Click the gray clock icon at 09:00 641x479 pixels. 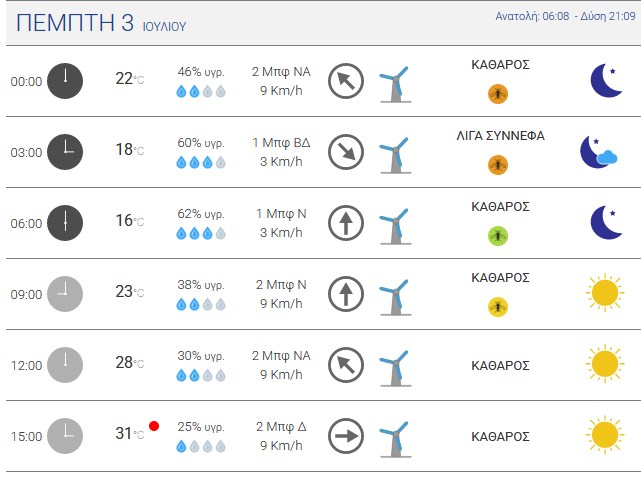[x=65, y=294]
